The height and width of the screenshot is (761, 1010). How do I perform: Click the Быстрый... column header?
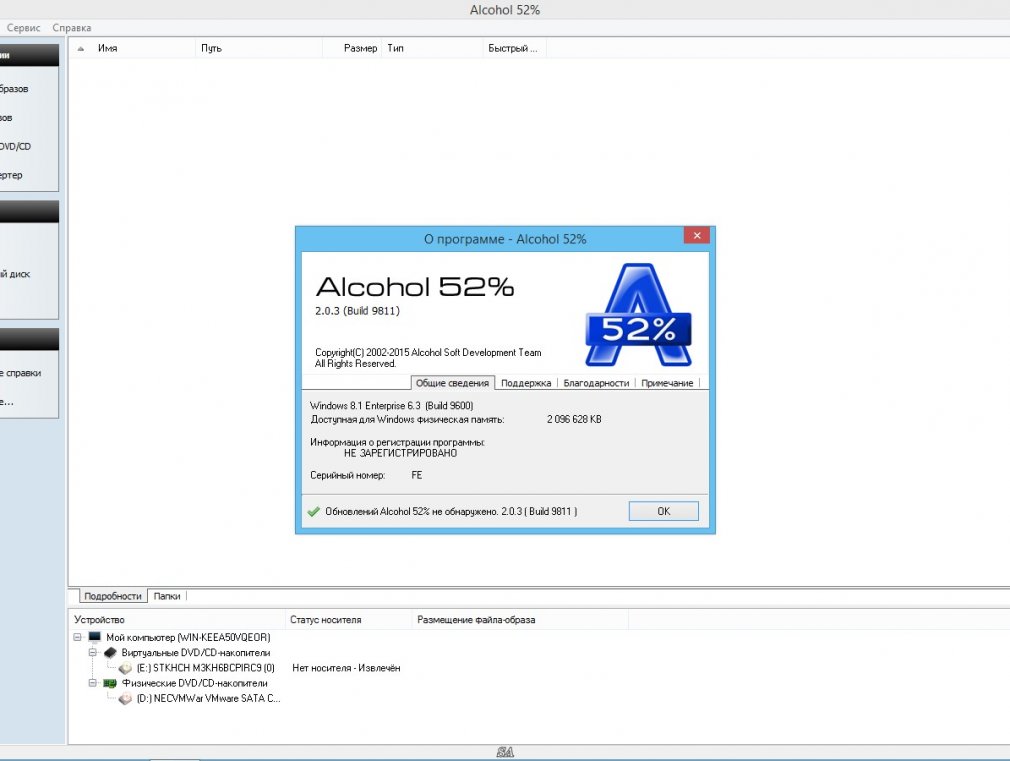[513, 48]
